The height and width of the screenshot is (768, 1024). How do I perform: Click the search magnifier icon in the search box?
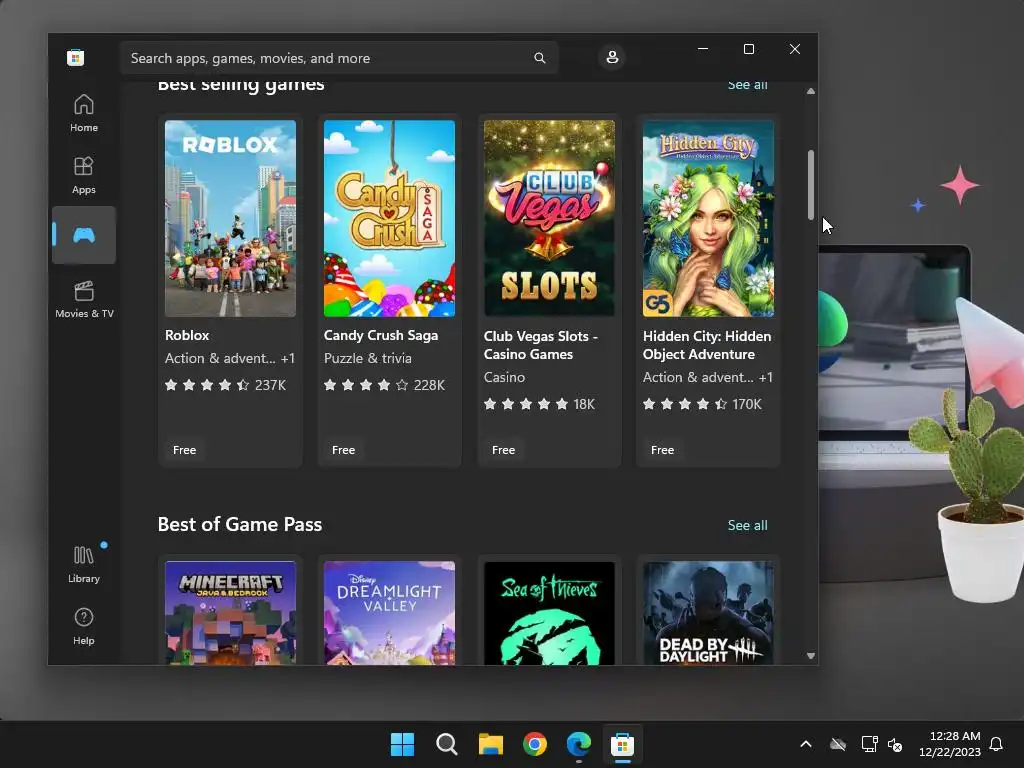[x=539, y=57]
